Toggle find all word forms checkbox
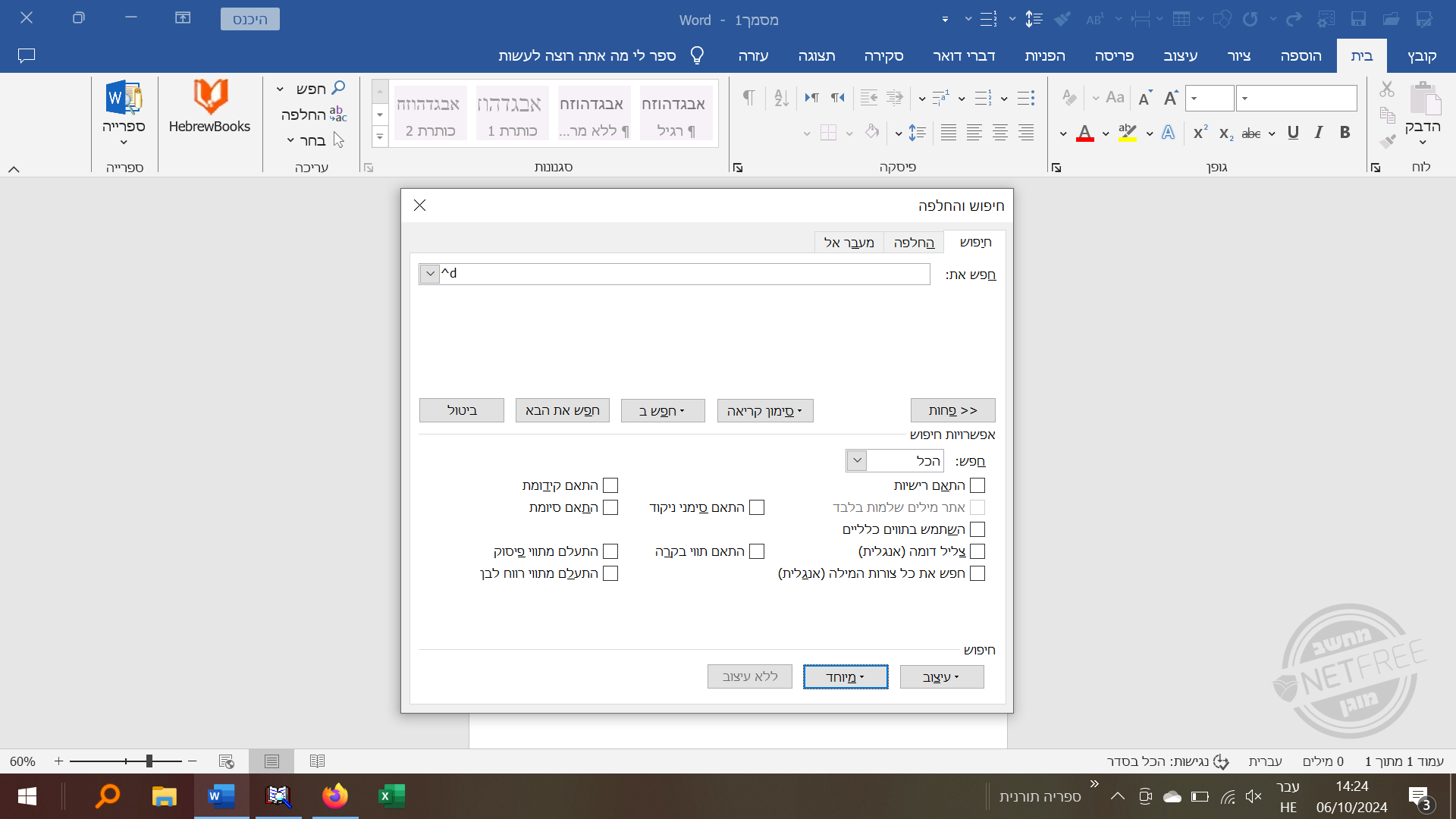Screen dimensions: 1456x819 click(x=977, y=573)
